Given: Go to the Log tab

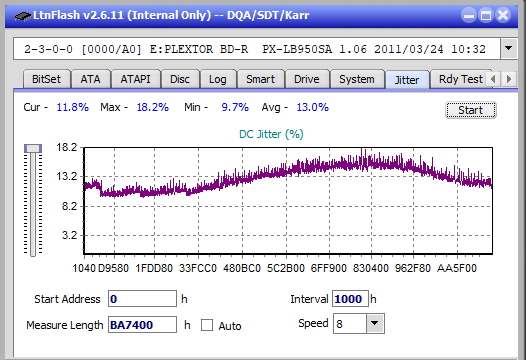Looking at the screenshot, I should [x=218, y=79].
